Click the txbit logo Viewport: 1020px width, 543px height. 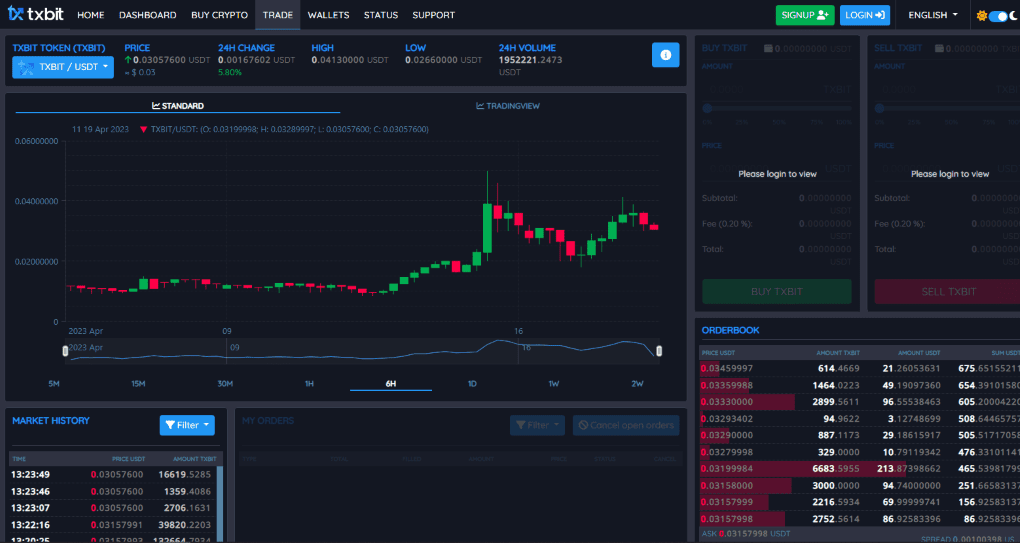coord(36,14)
